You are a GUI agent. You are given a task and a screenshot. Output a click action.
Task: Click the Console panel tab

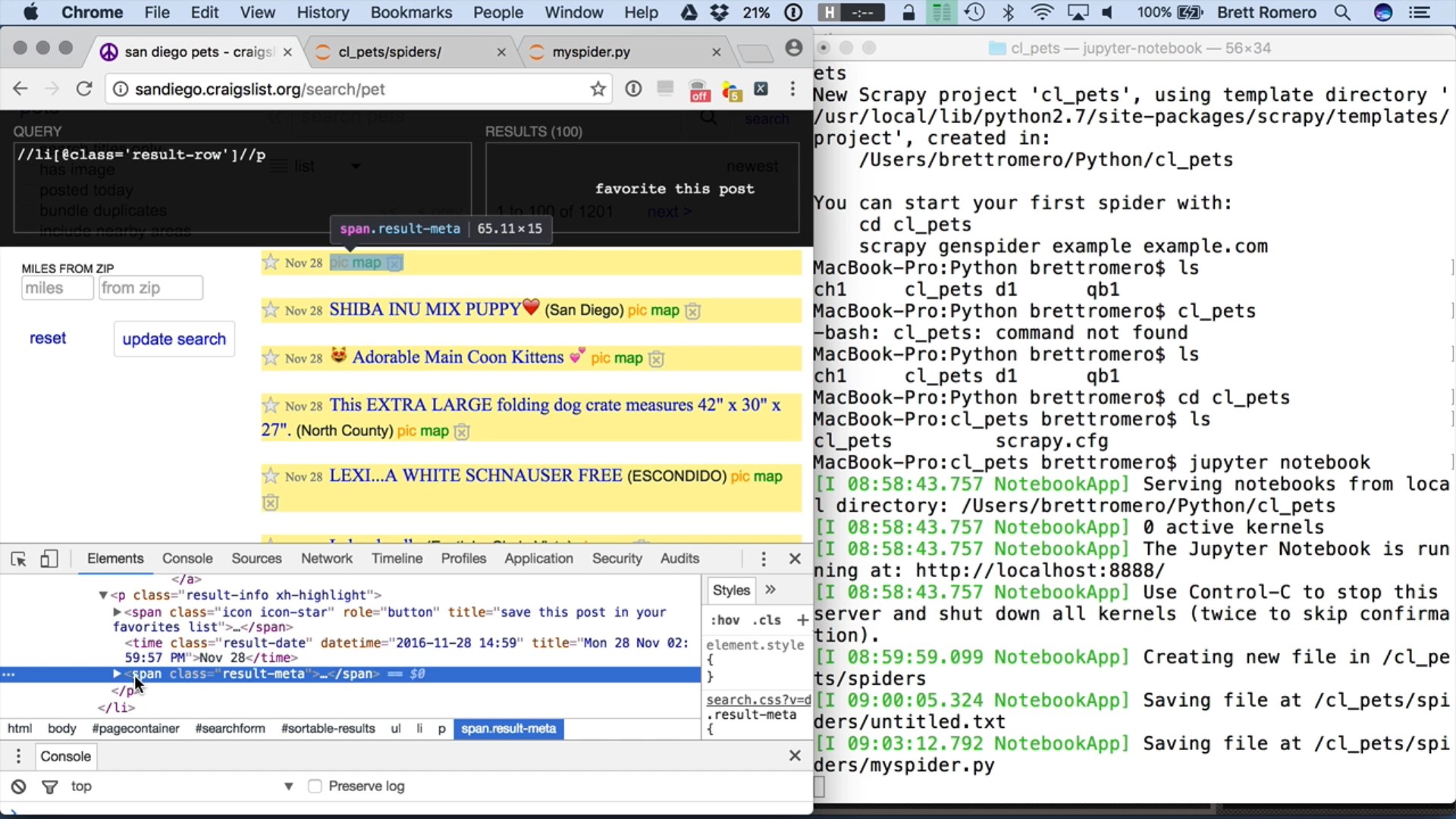[187, 558]
